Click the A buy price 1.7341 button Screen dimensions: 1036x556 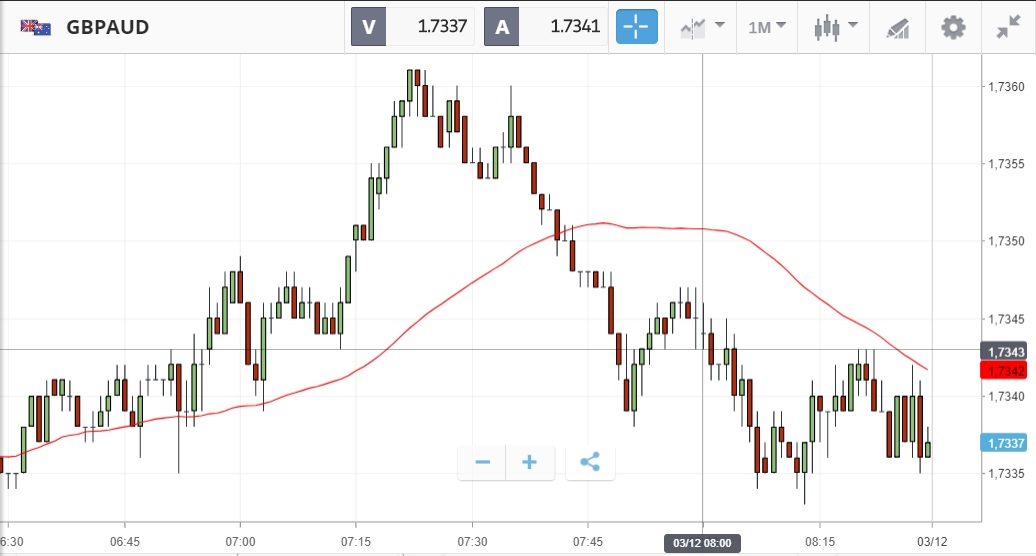[546, 27]
